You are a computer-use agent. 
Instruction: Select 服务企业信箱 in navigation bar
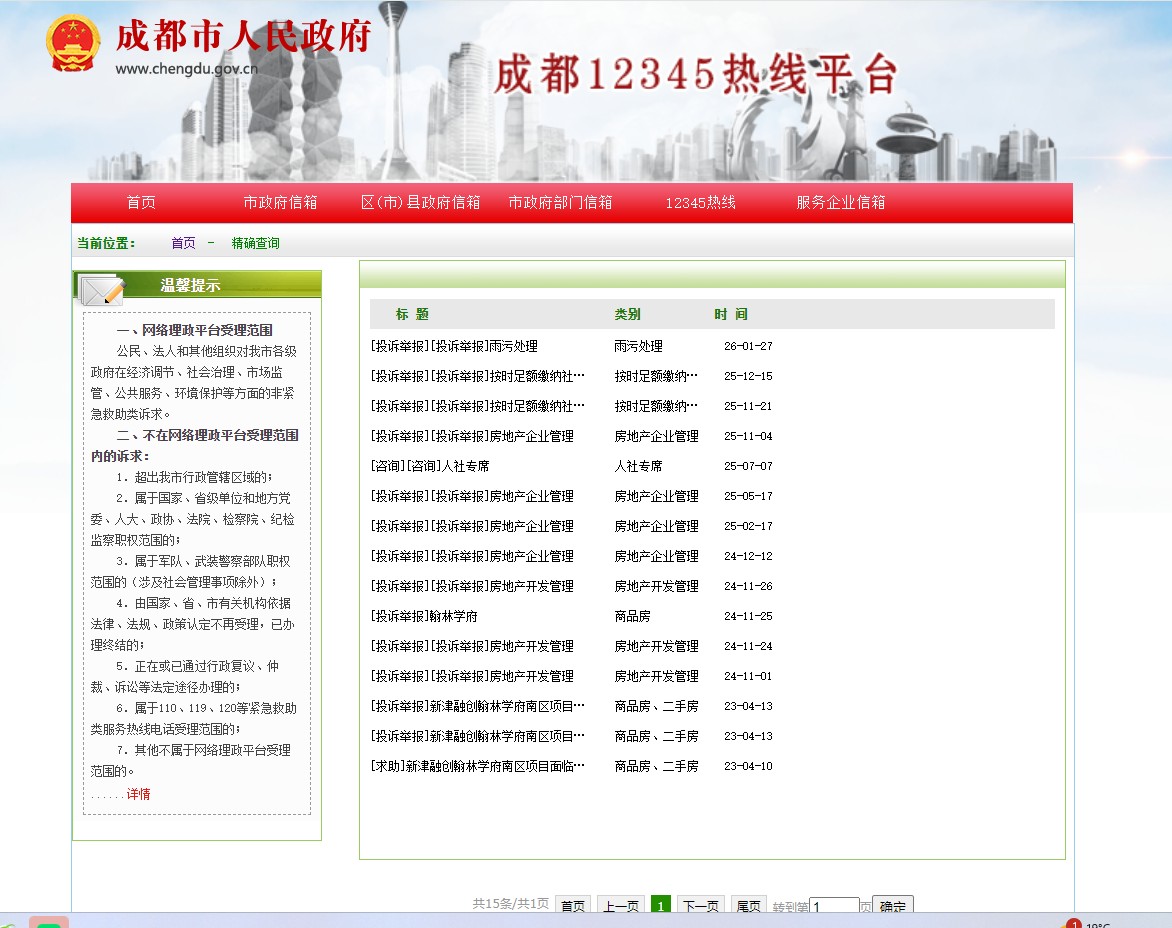840,203
